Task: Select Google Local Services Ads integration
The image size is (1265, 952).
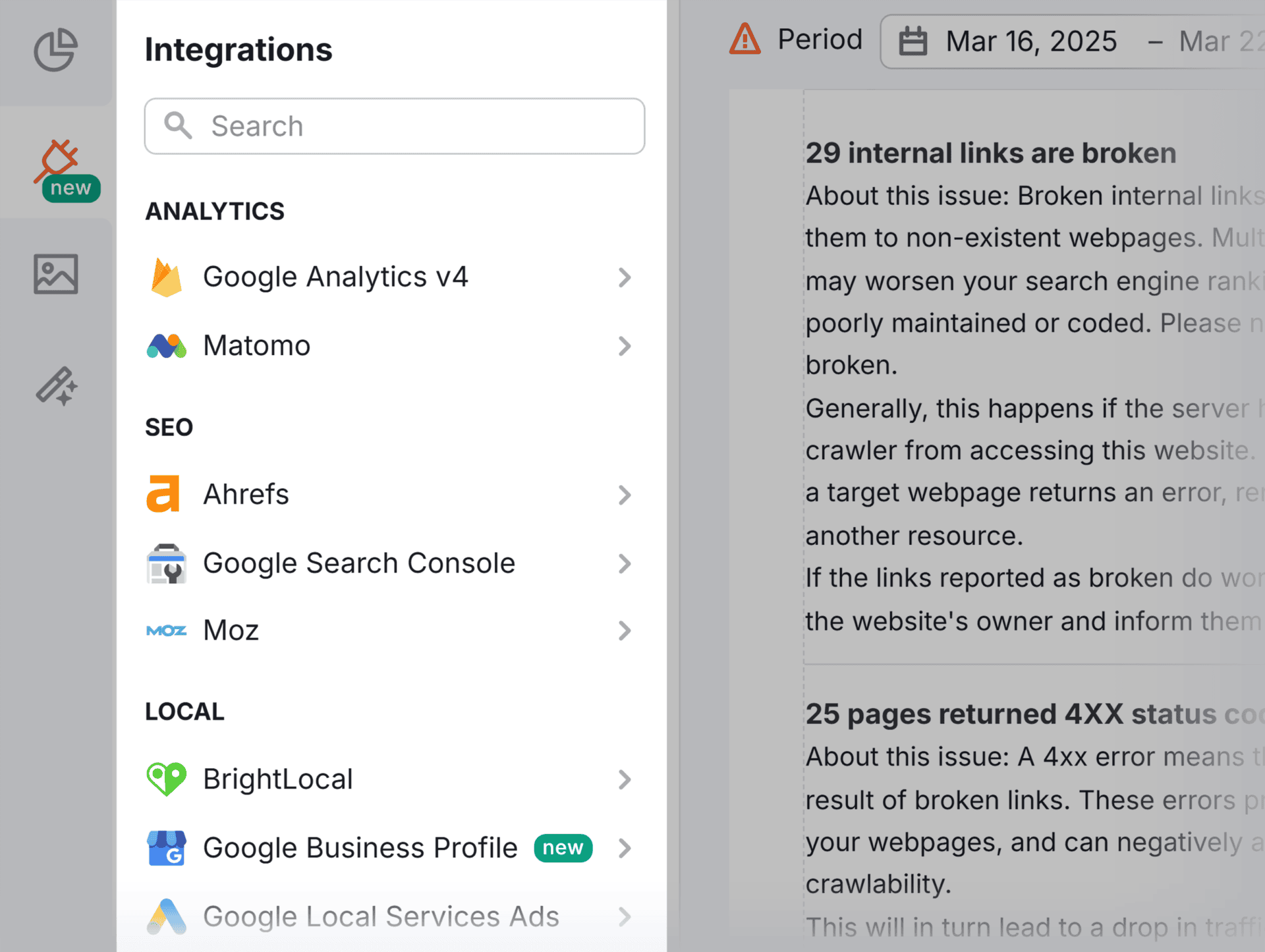Action: pos(392,916)
